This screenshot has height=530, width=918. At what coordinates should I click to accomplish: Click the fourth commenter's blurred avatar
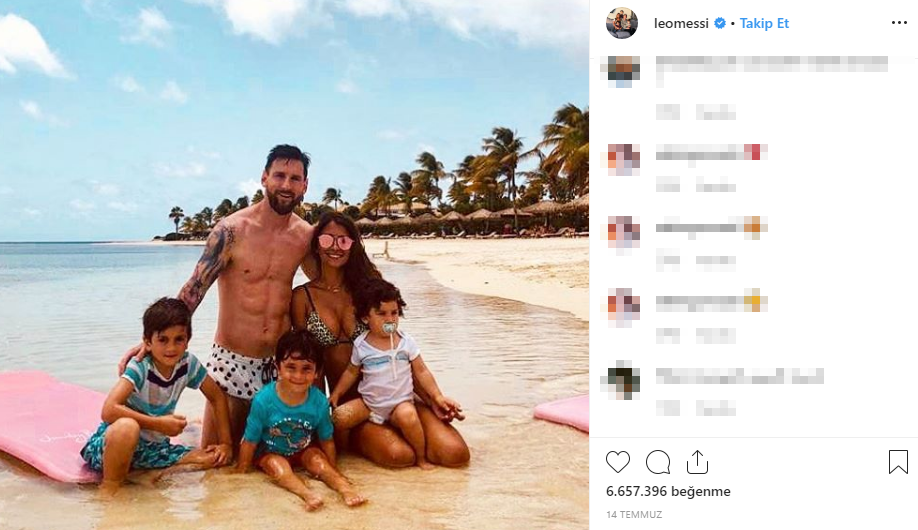pyautogui.click(x=623, y=305)
